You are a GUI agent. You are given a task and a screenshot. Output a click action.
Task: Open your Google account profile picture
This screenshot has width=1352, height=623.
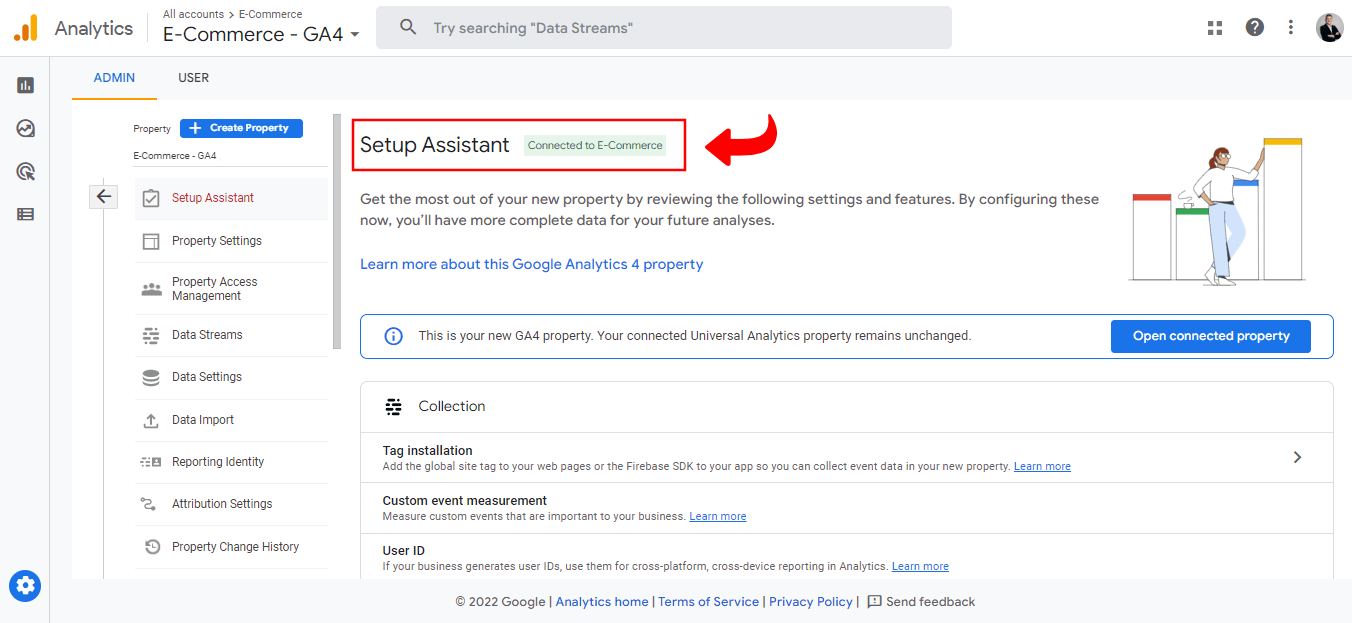[1330, 27]
